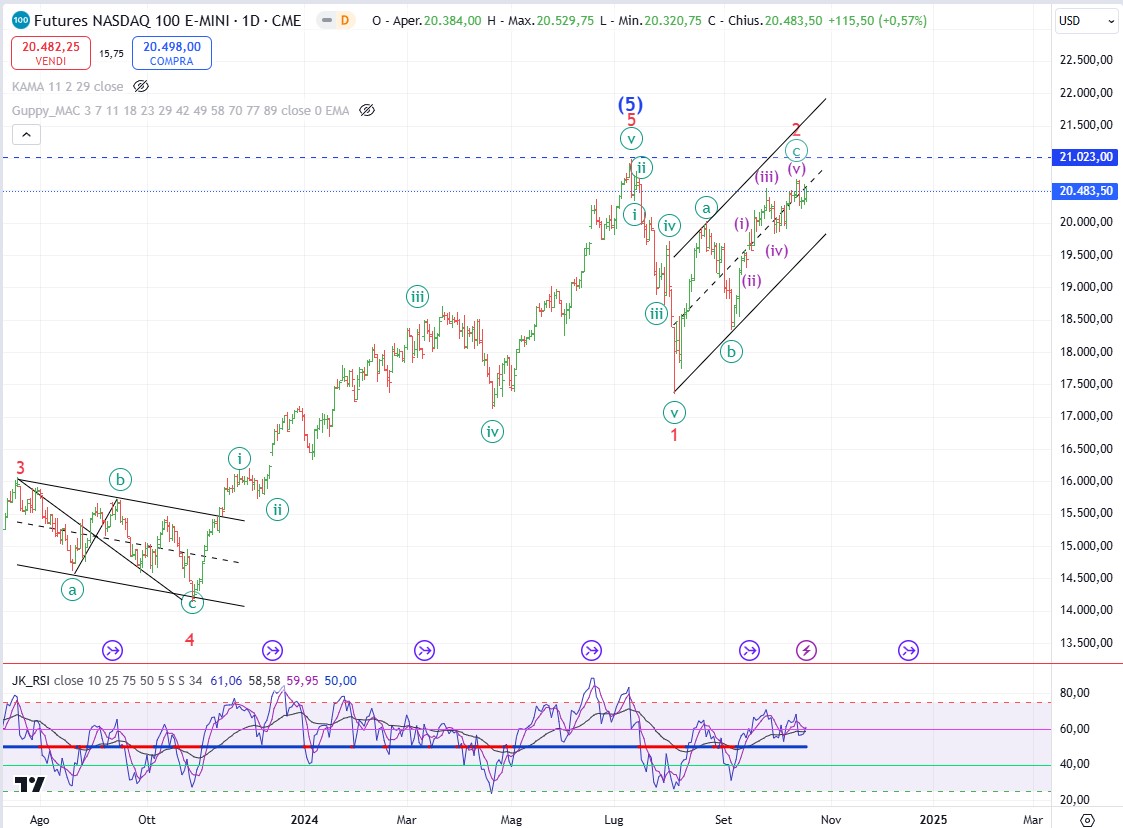Select the red 4 wave label
Screen dimensions: 1123x828
point(190,640)
